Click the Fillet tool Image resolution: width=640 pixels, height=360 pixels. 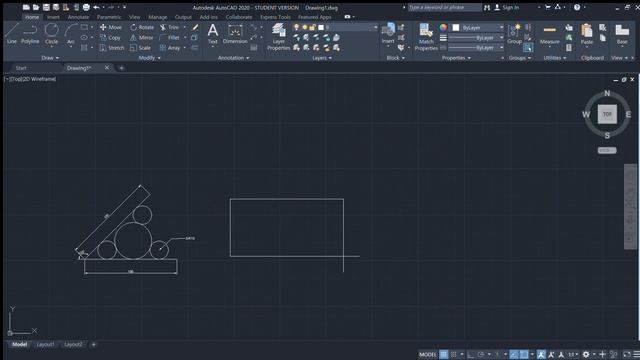point(170,38)
